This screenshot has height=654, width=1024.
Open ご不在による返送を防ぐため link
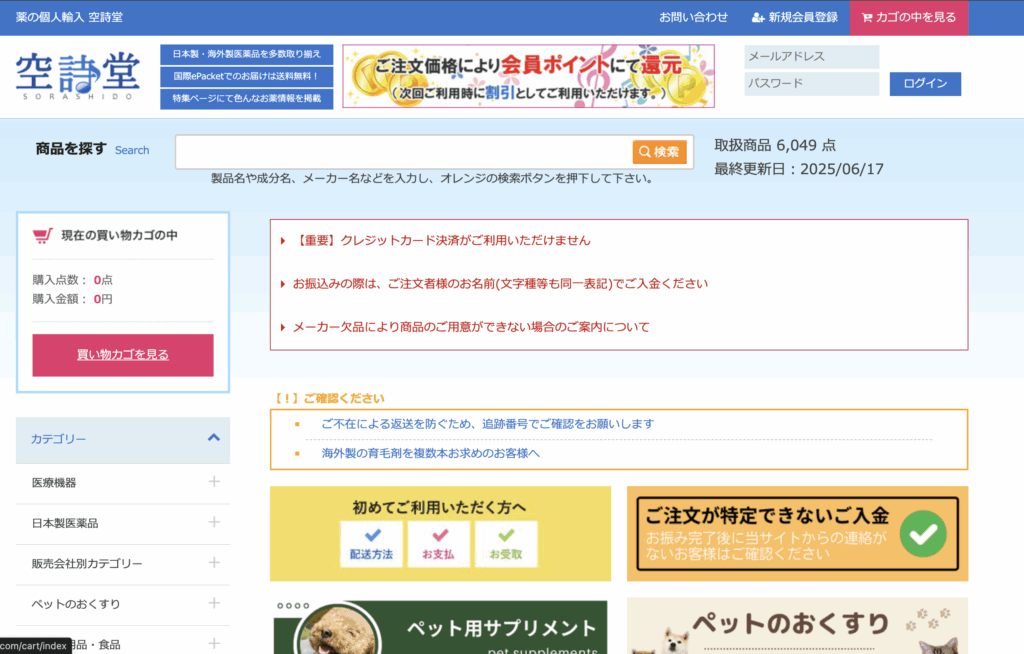pos(487,424)
